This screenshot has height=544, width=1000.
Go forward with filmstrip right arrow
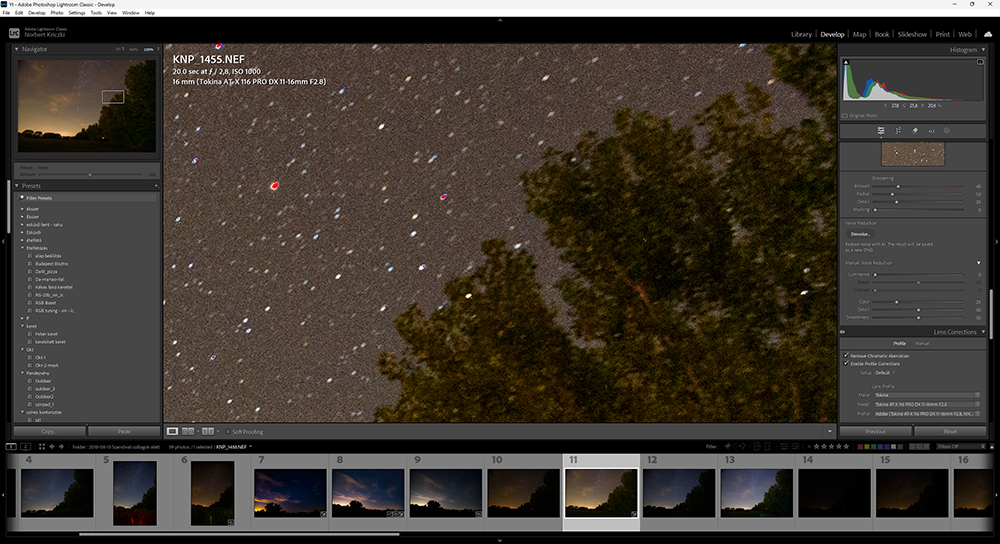[x=61, y=446]
